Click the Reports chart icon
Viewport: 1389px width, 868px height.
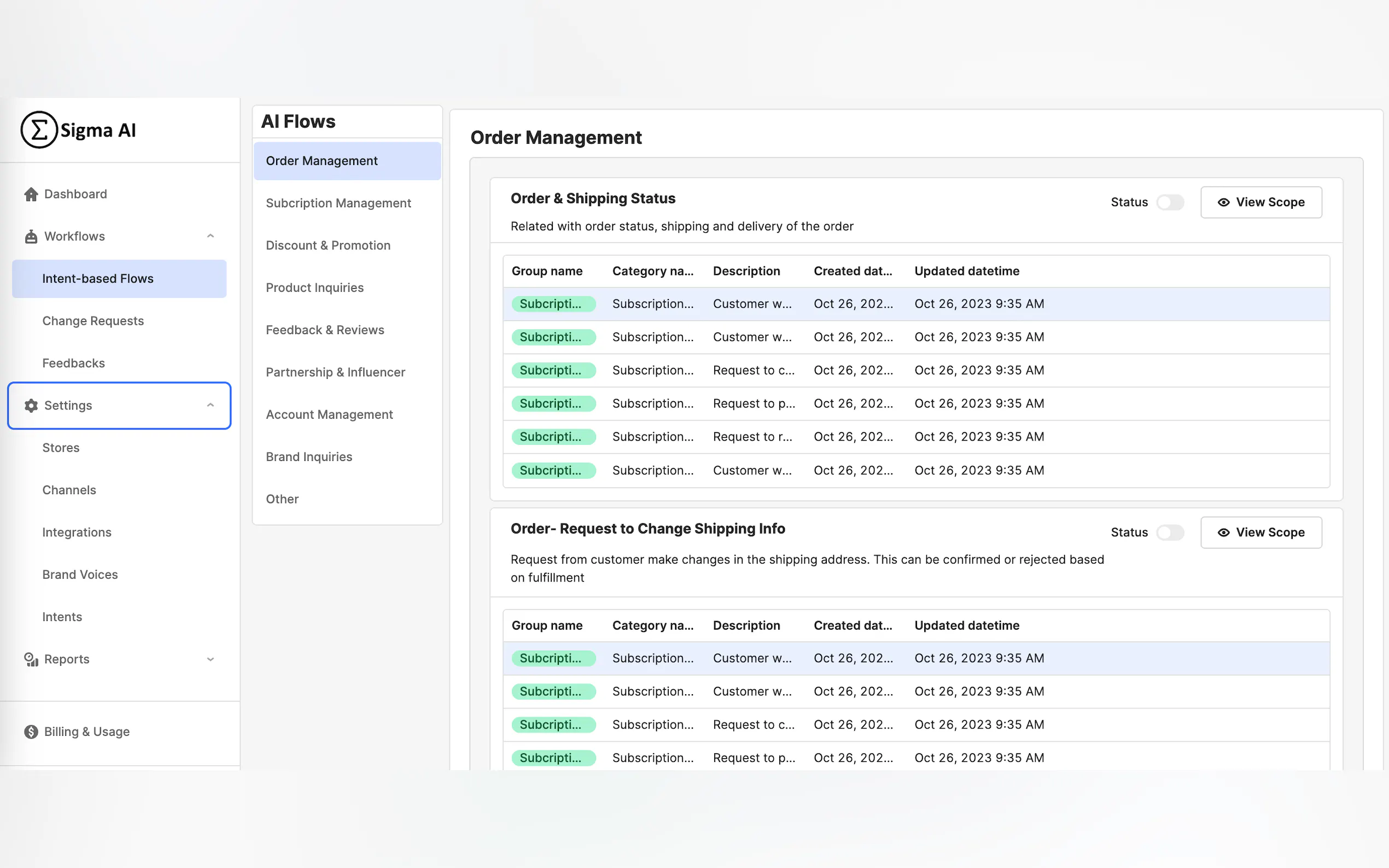pyautogui.click(x=31, y=659)
